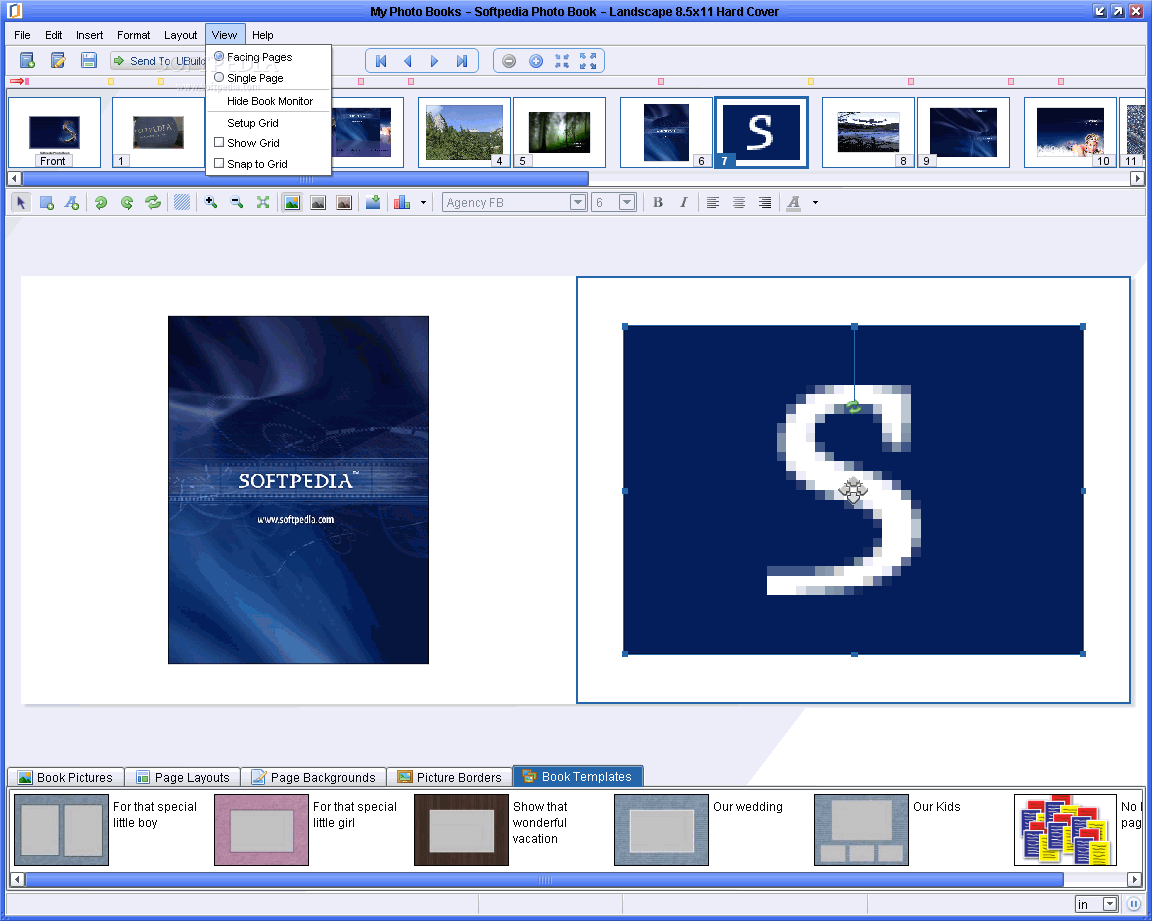
Task: Go to the previous page
Action: click(x=408, y=61)
